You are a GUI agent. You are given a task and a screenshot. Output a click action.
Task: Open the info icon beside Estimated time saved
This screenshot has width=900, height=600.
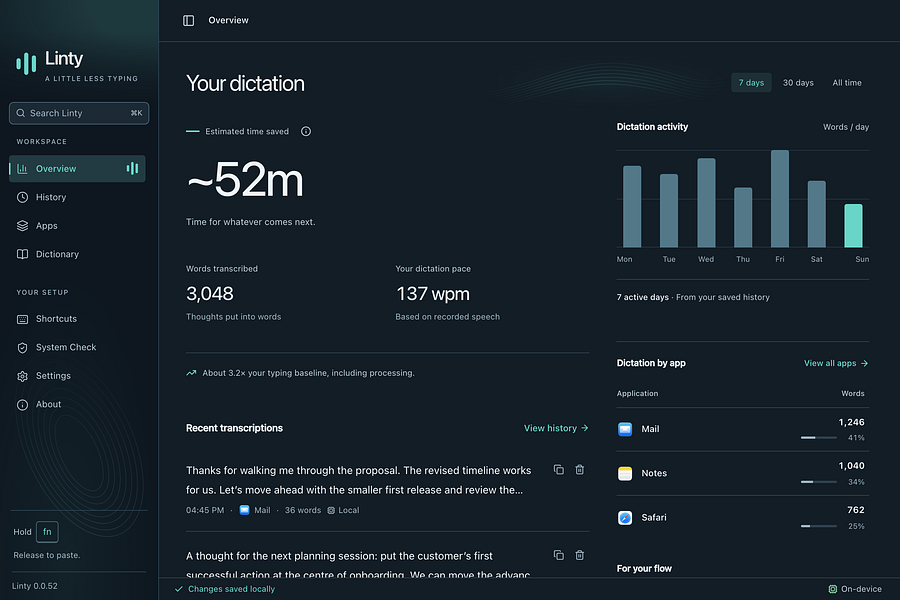click(306, 131)
